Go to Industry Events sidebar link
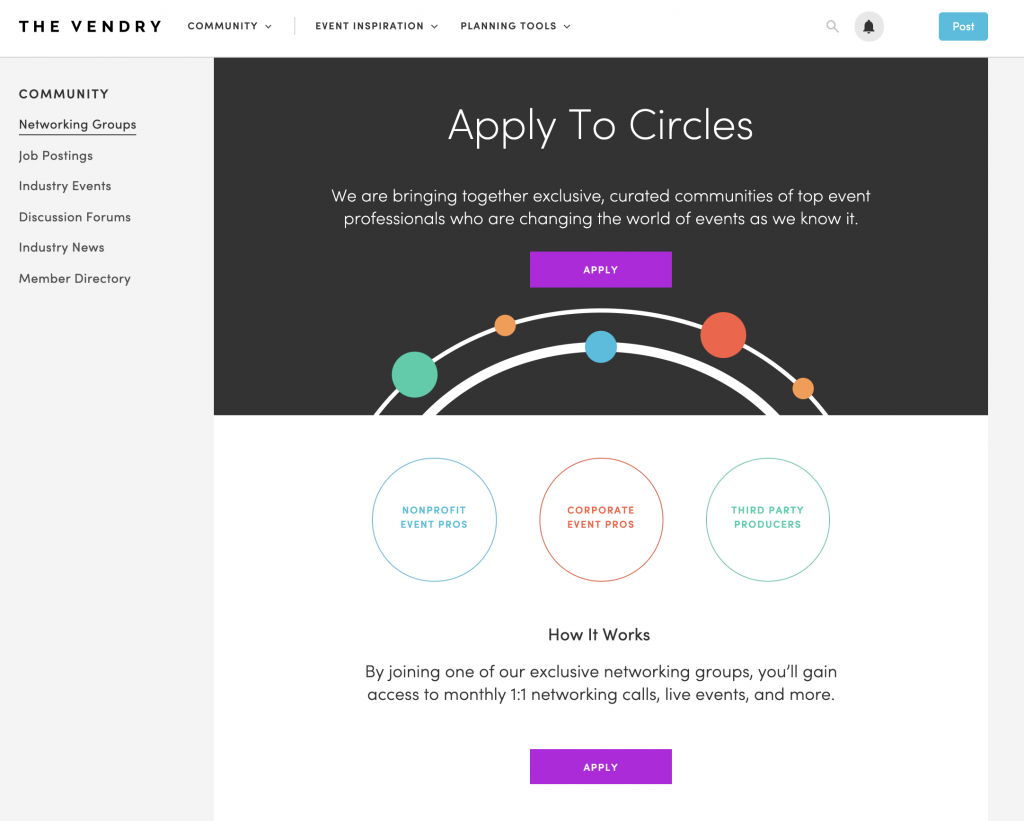 (x=65, y=186)
